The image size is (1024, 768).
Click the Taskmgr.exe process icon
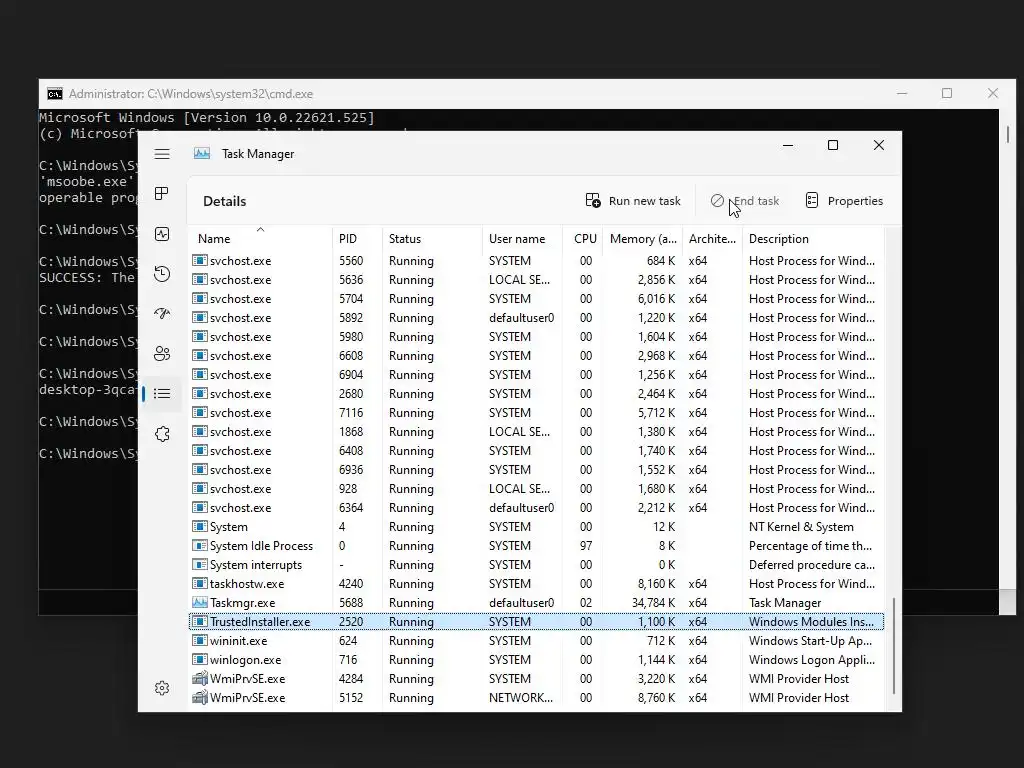point(200,603)
